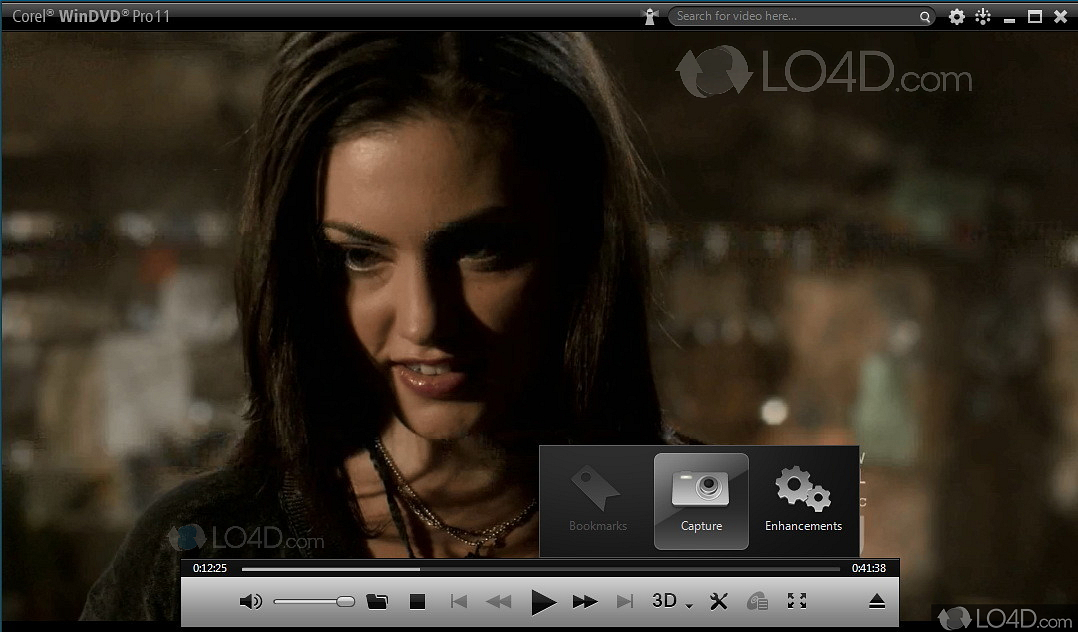Click the tools wrench icon in playback bar
The width and height of the screenshot is (1078, 632).
[718, 600]
